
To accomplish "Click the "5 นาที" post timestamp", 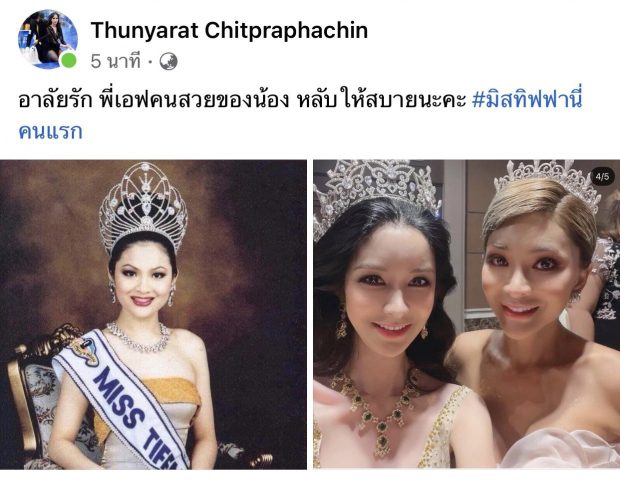I will 115,61.
